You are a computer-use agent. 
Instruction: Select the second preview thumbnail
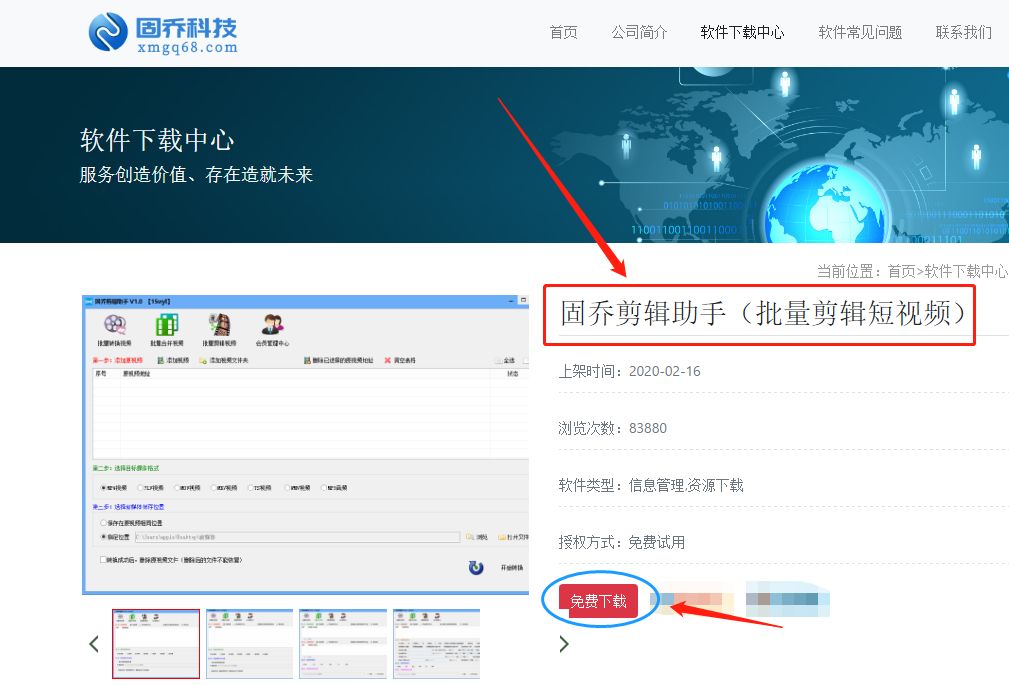click(249, 643)
